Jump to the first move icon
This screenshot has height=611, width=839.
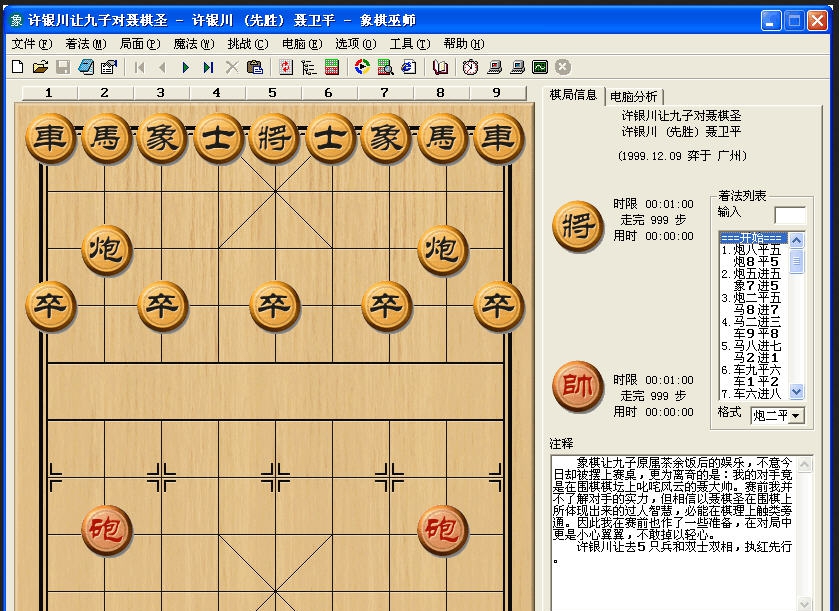click(x=141, y=67)
